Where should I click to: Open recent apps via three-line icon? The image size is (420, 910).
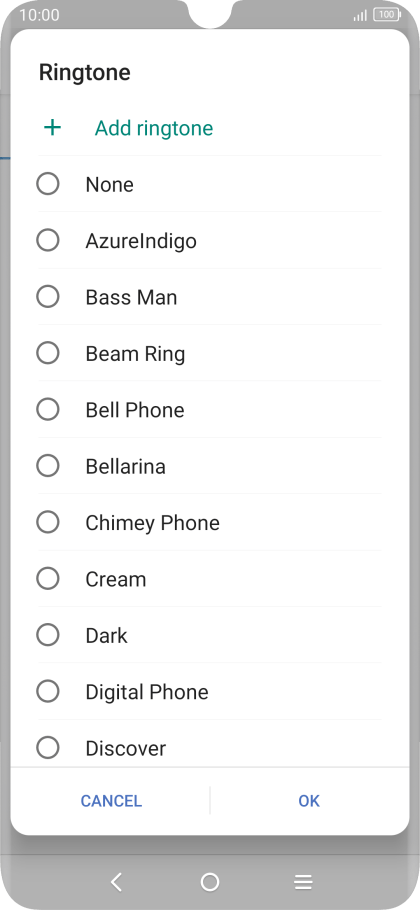(x=303, y=882)
